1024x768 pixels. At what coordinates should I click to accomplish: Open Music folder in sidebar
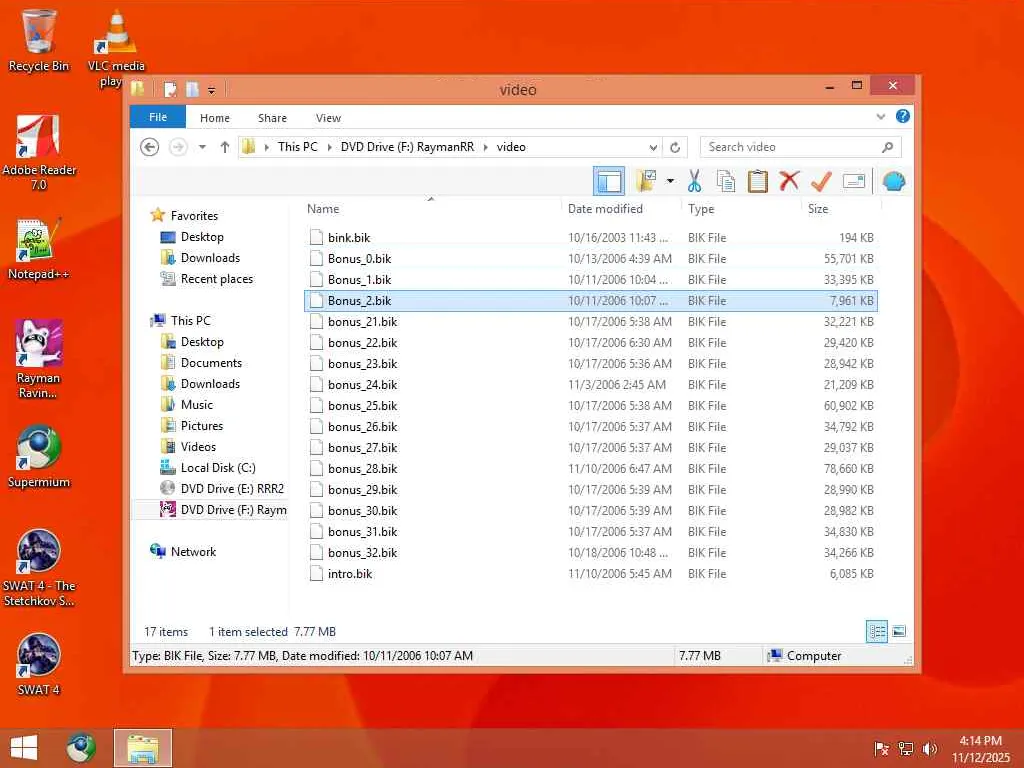(197, 405)
